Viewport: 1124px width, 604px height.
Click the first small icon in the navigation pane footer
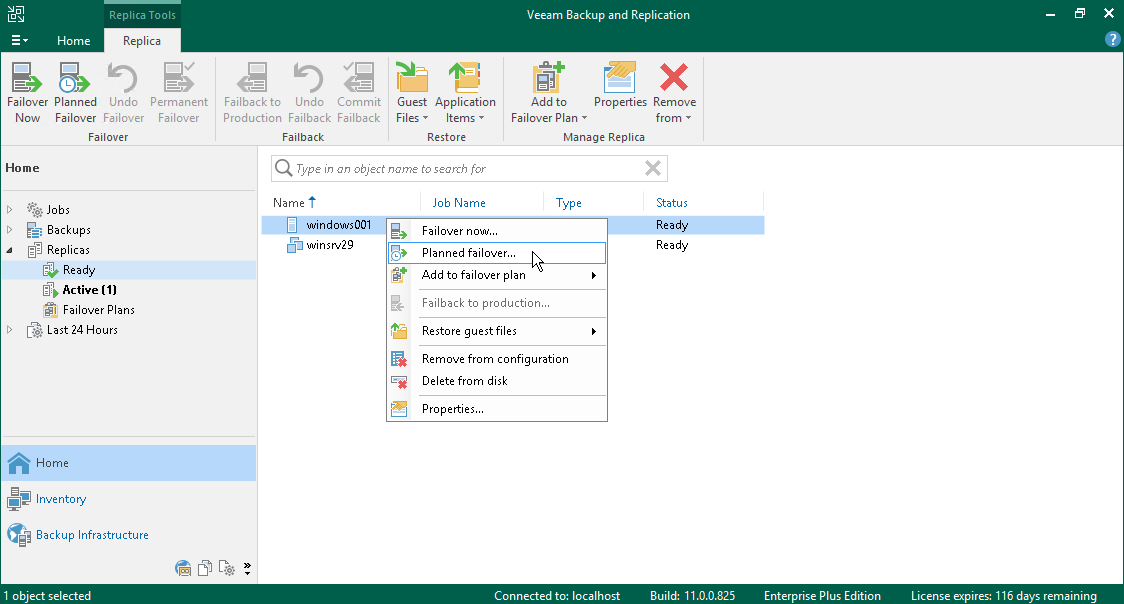coord(184,569)
